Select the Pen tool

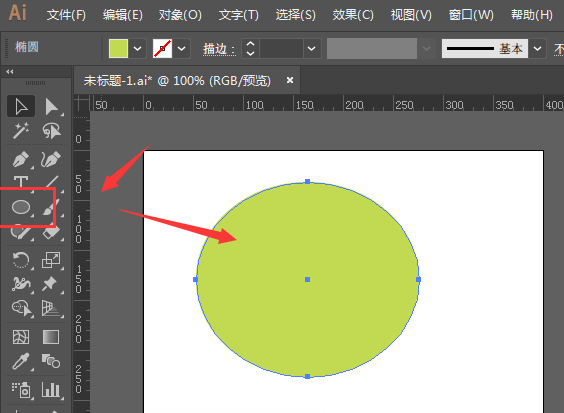(x=21, y=159)
